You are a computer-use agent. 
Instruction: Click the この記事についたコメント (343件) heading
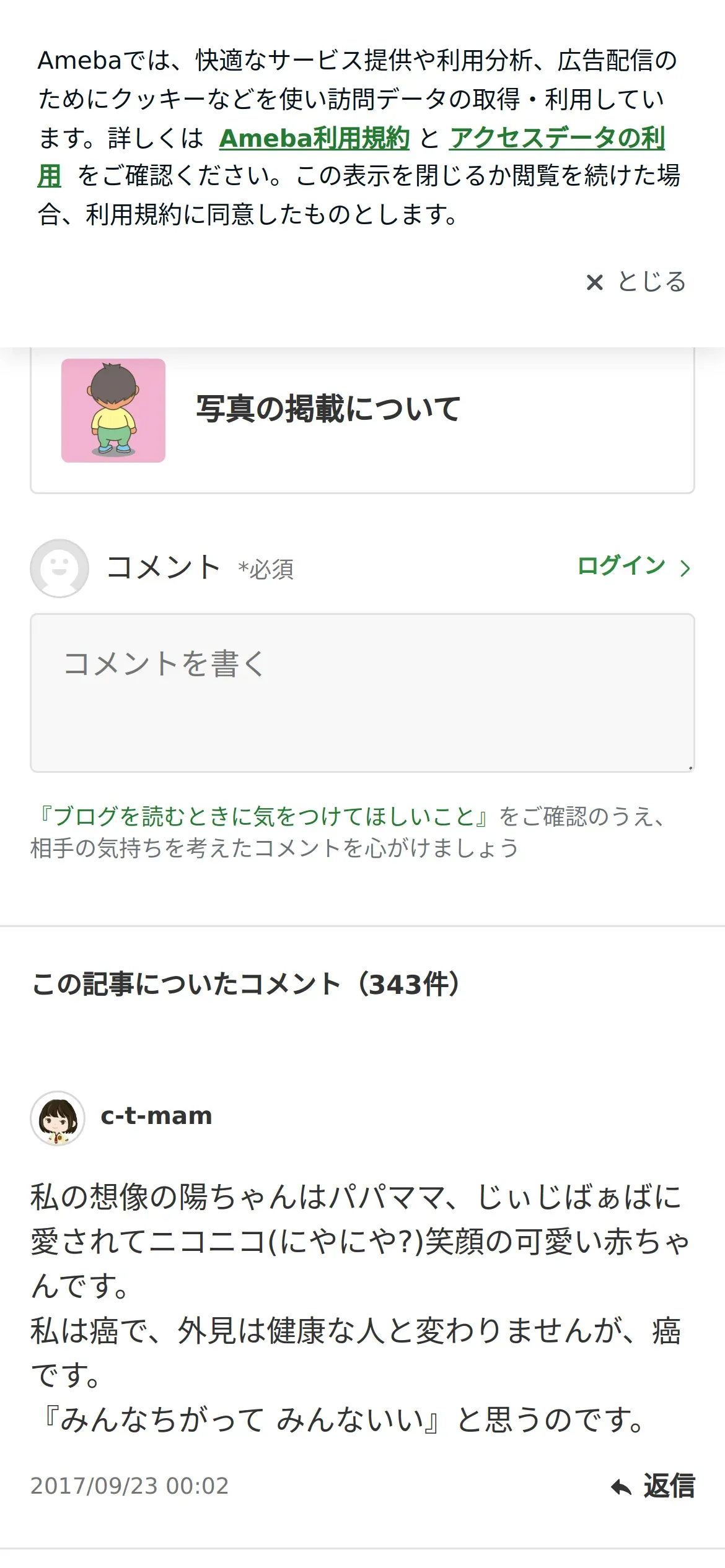247,983
